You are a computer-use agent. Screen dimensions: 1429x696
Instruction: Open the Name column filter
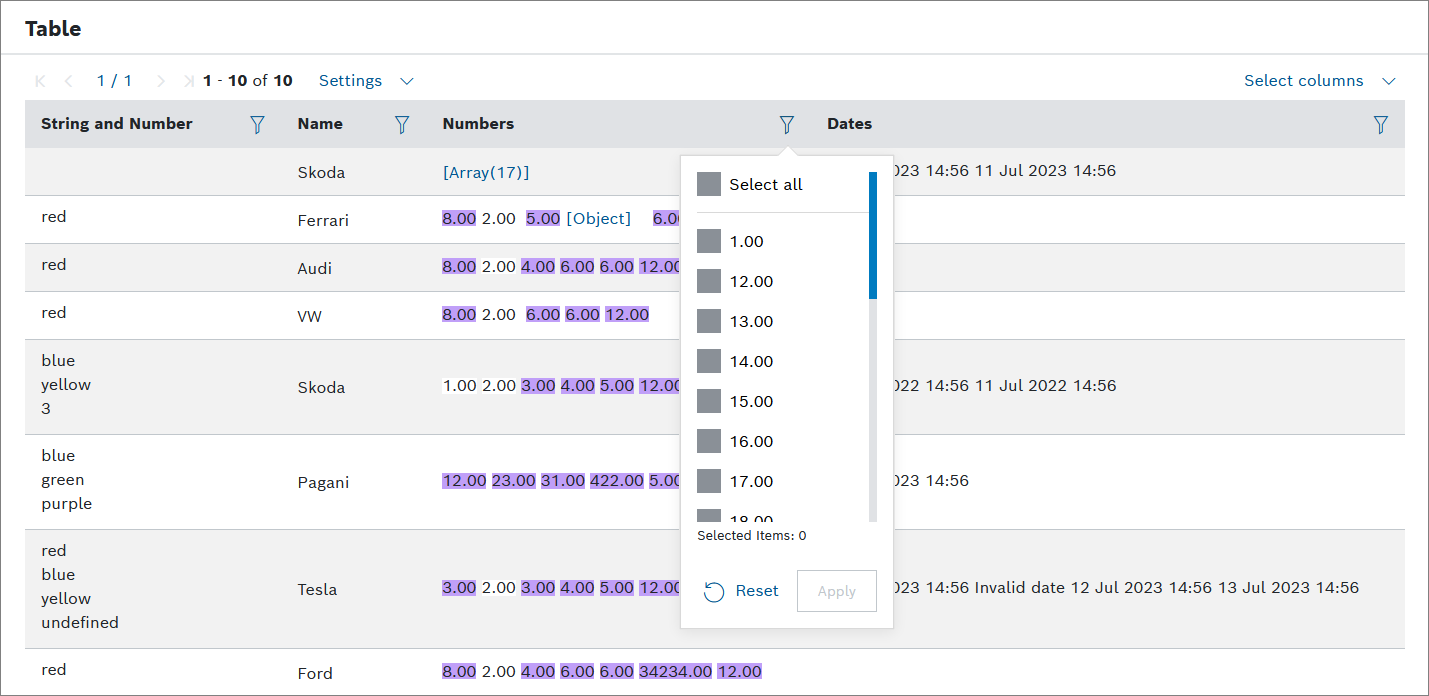402,124
